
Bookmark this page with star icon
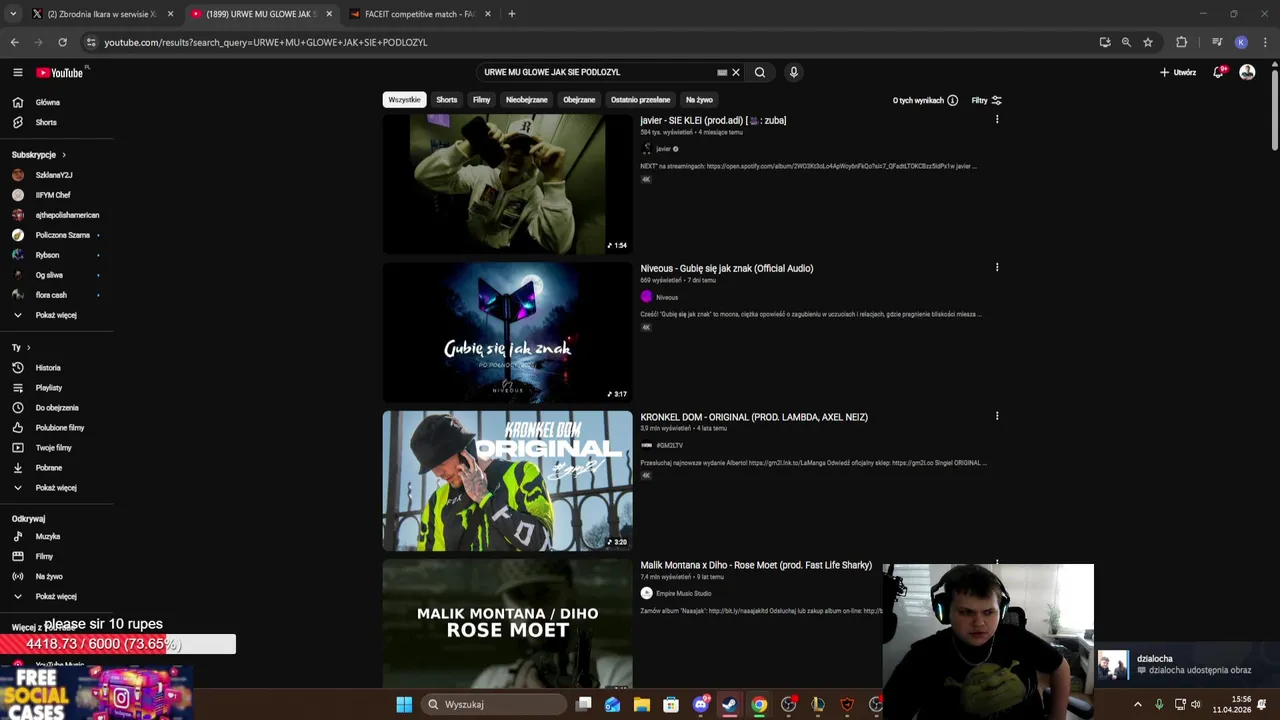[x=1148, y=42]
